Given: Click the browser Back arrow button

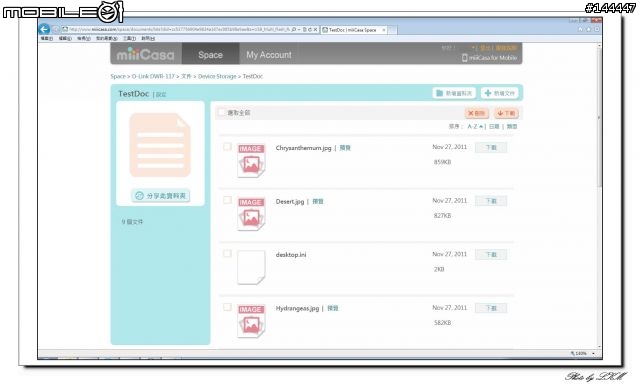Looking at the screenshot, I should point(44,29).
